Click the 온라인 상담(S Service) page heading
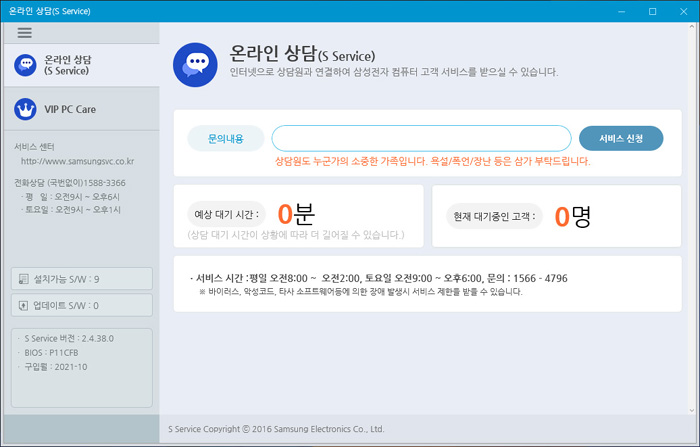Screen dimensions: 700x447 pyautogui.click(x=302, y=54)
